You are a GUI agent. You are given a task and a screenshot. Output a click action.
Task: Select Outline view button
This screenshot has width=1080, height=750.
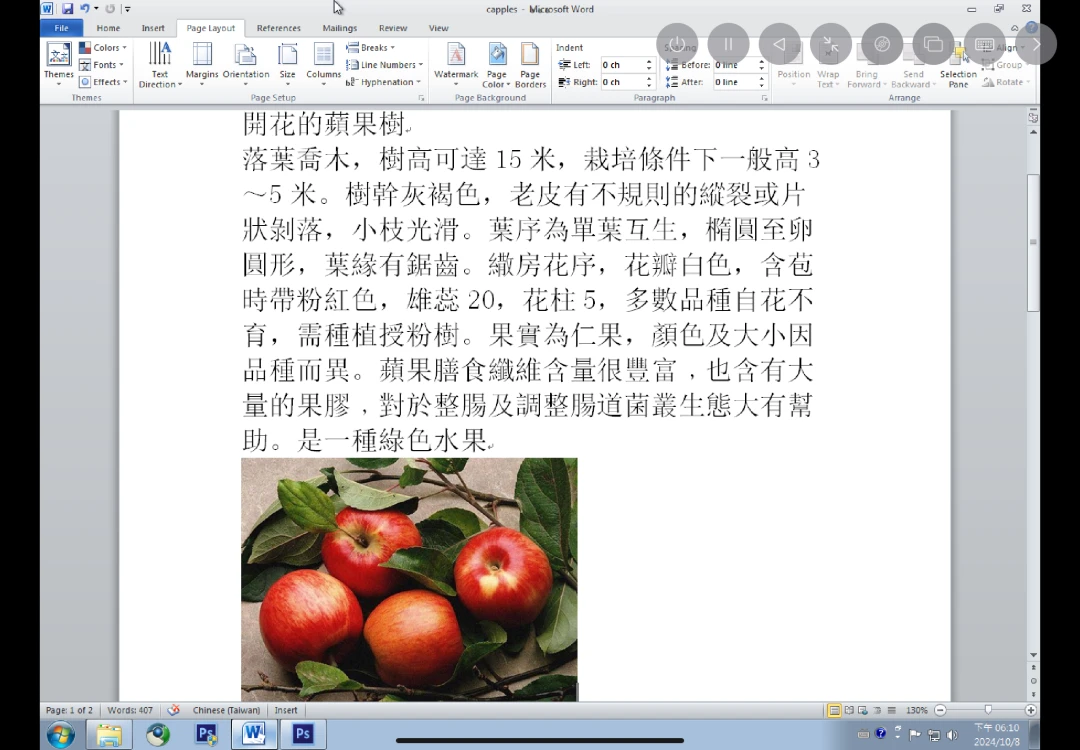[878, 710]
